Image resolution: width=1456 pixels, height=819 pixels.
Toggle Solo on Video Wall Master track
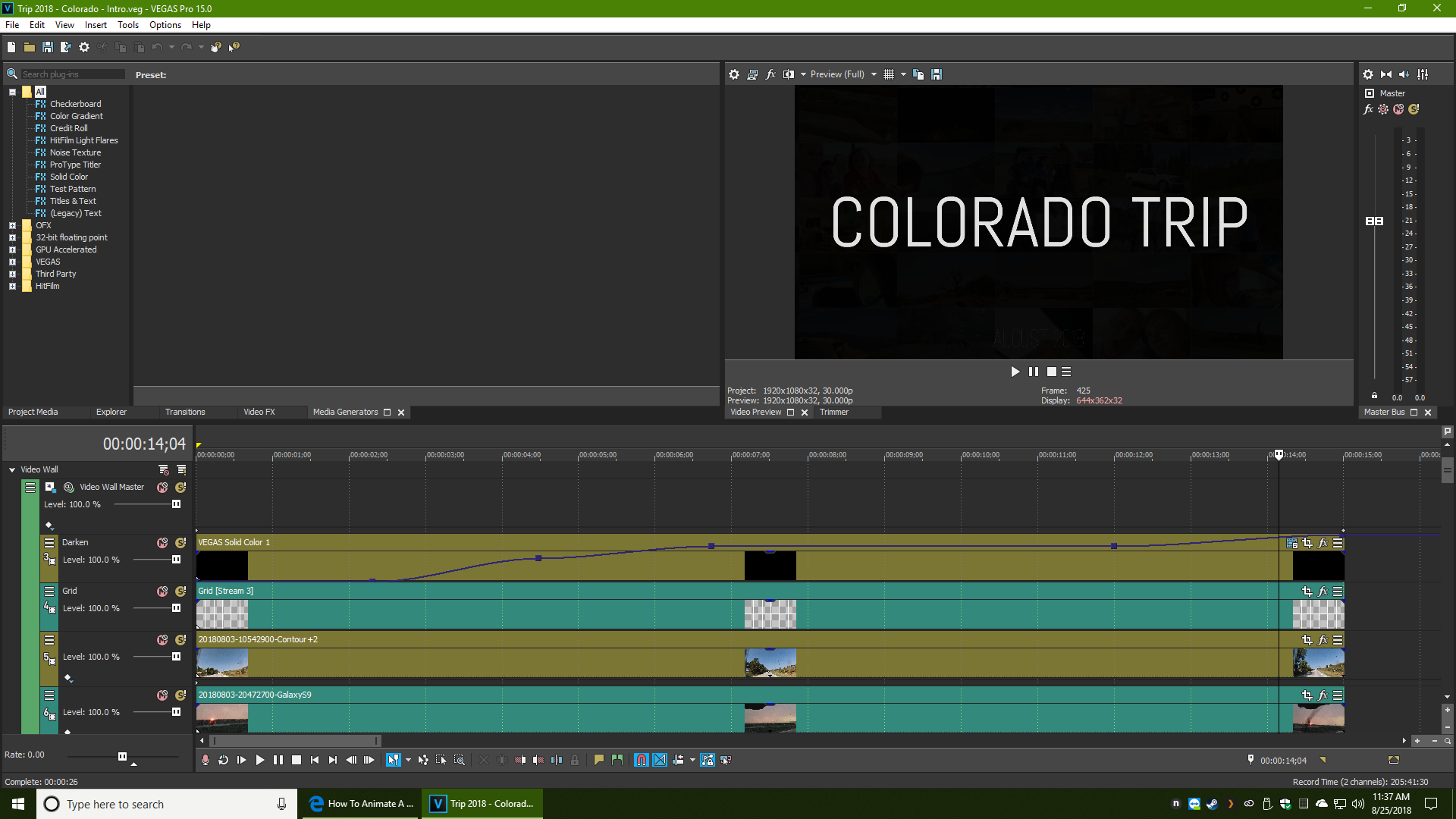pyautogui.click(x=180, y=488)
